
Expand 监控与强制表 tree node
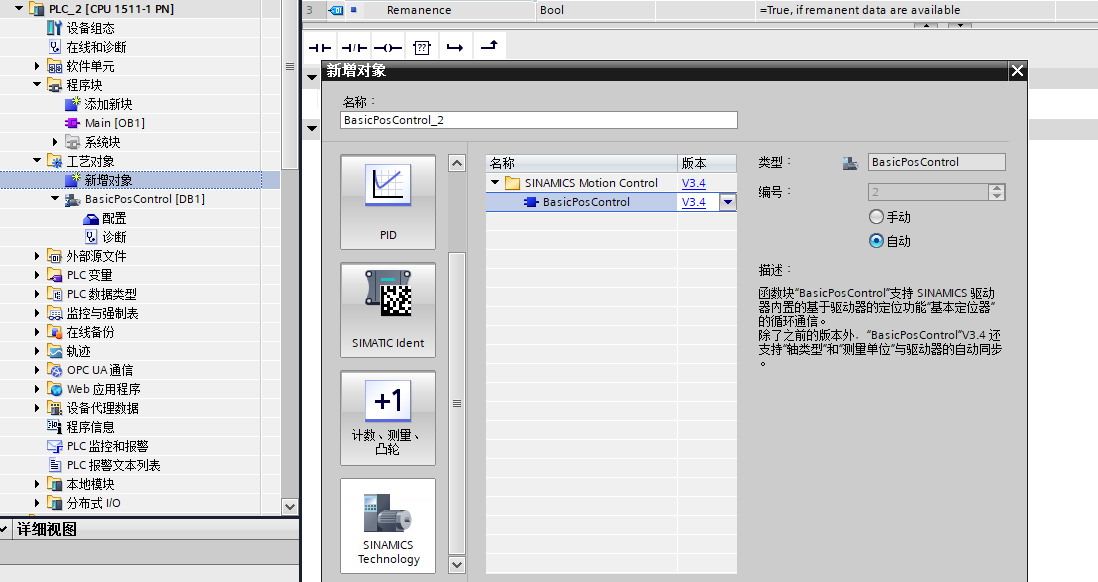click(37, 313)
